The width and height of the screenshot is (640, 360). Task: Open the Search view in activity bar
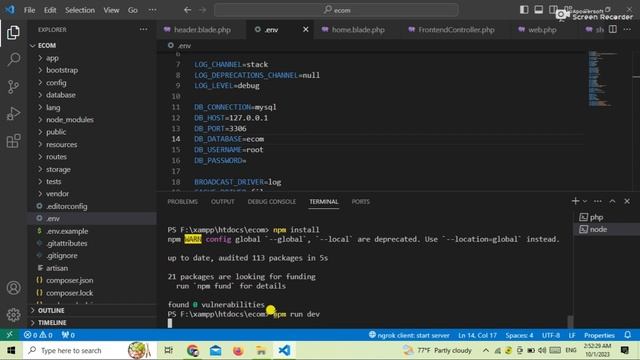(13, 60)
